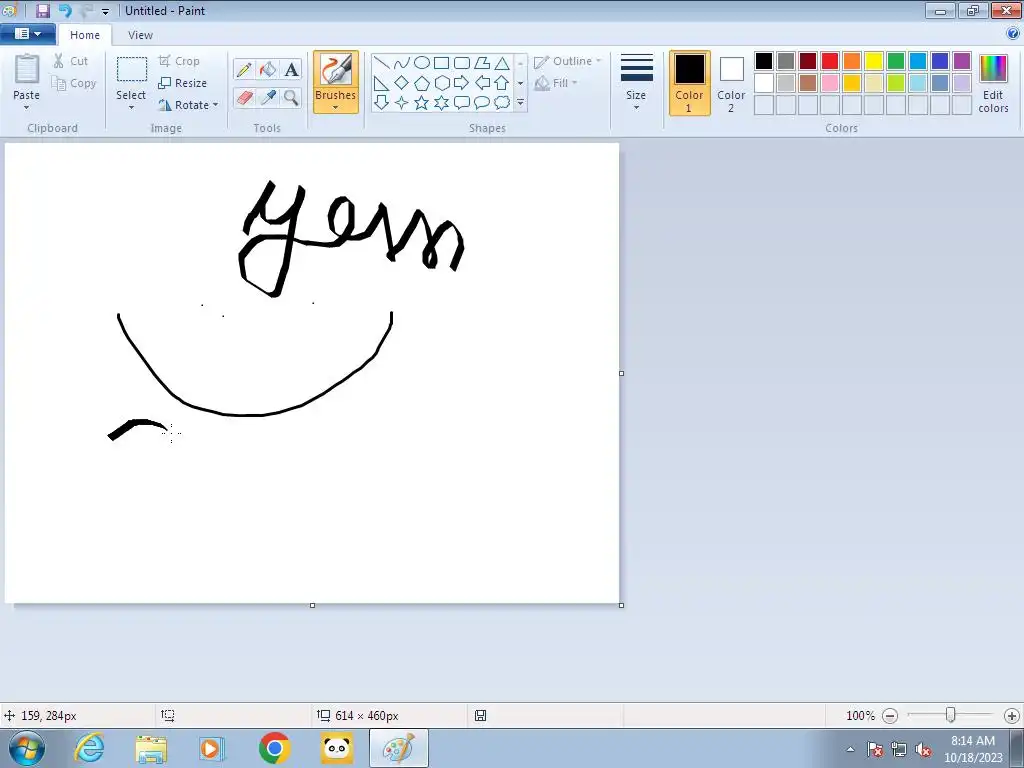Expand the Select dropdown arrow
Screen dimensions: 1024x768
[x=131, y=108]
